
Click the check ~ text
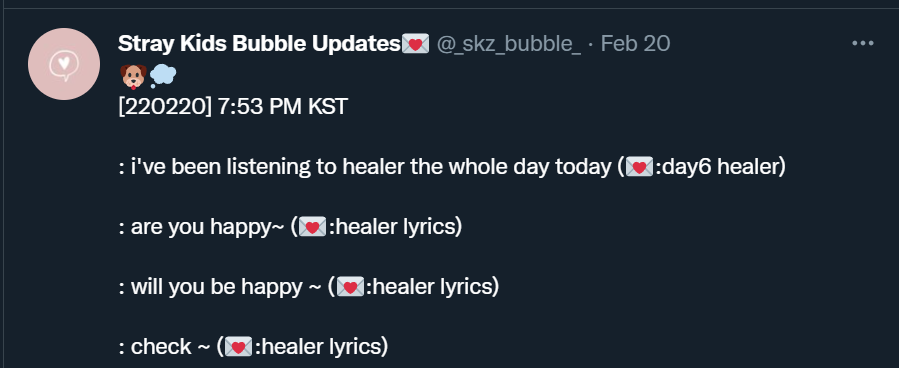pyautogui.click(x=170, y=347)
